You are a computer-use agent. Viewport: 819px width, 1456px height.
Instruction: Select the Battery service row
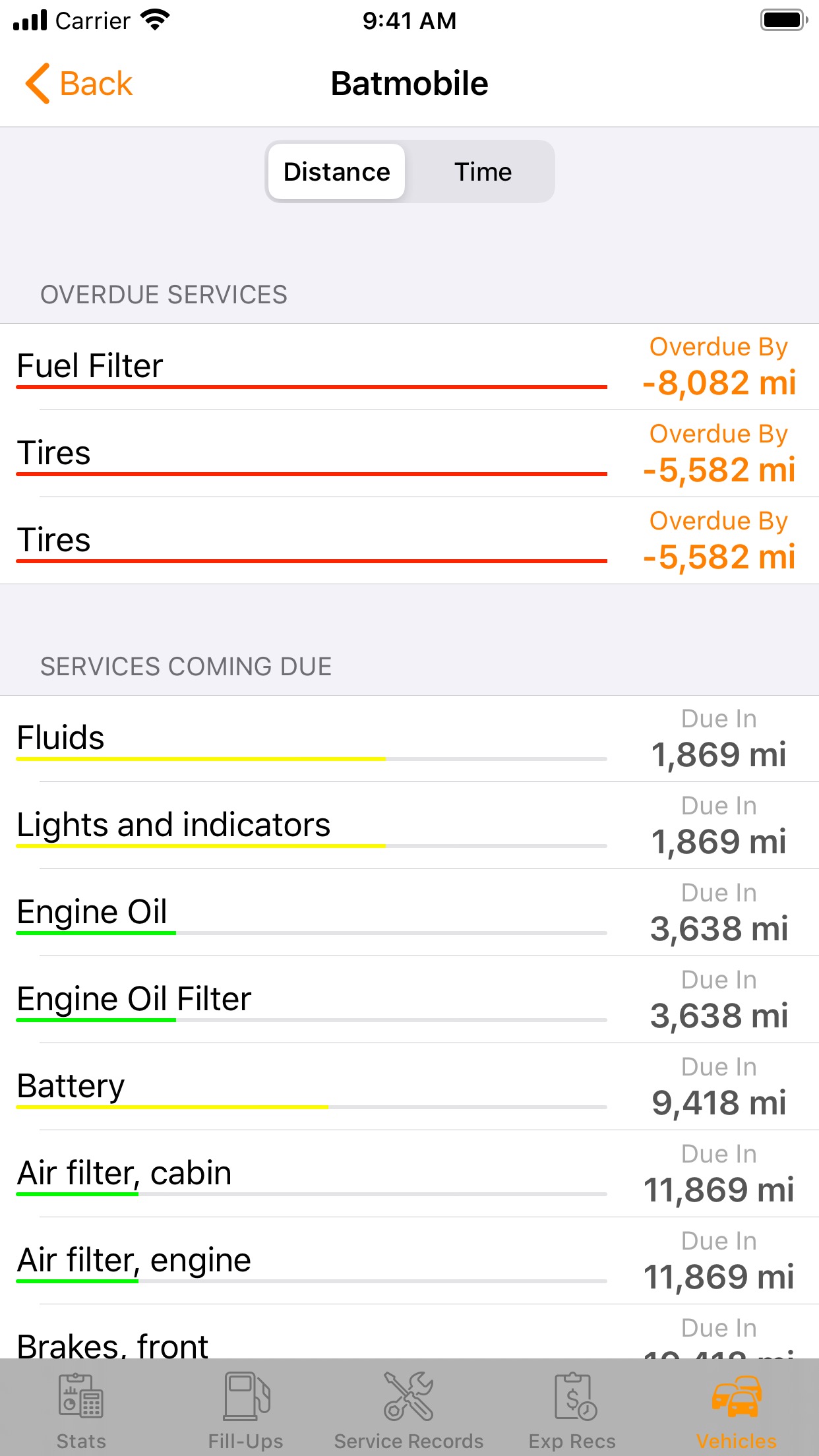[x=310, y=1087]
